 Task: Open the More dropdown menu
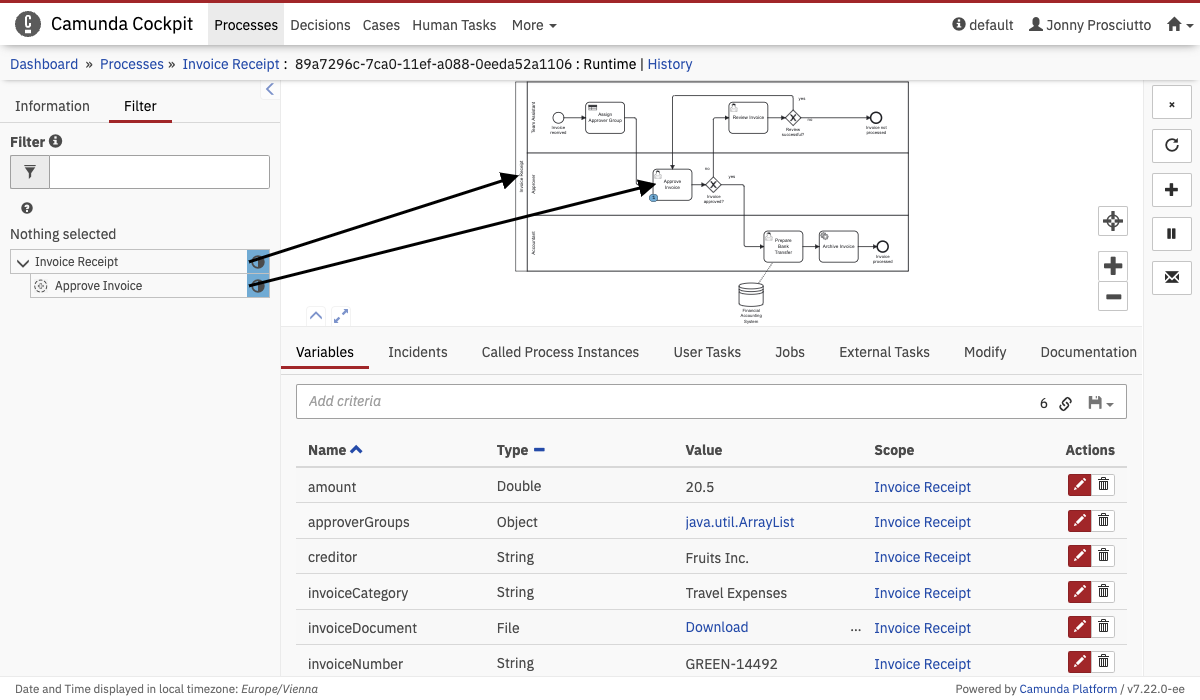534,25
